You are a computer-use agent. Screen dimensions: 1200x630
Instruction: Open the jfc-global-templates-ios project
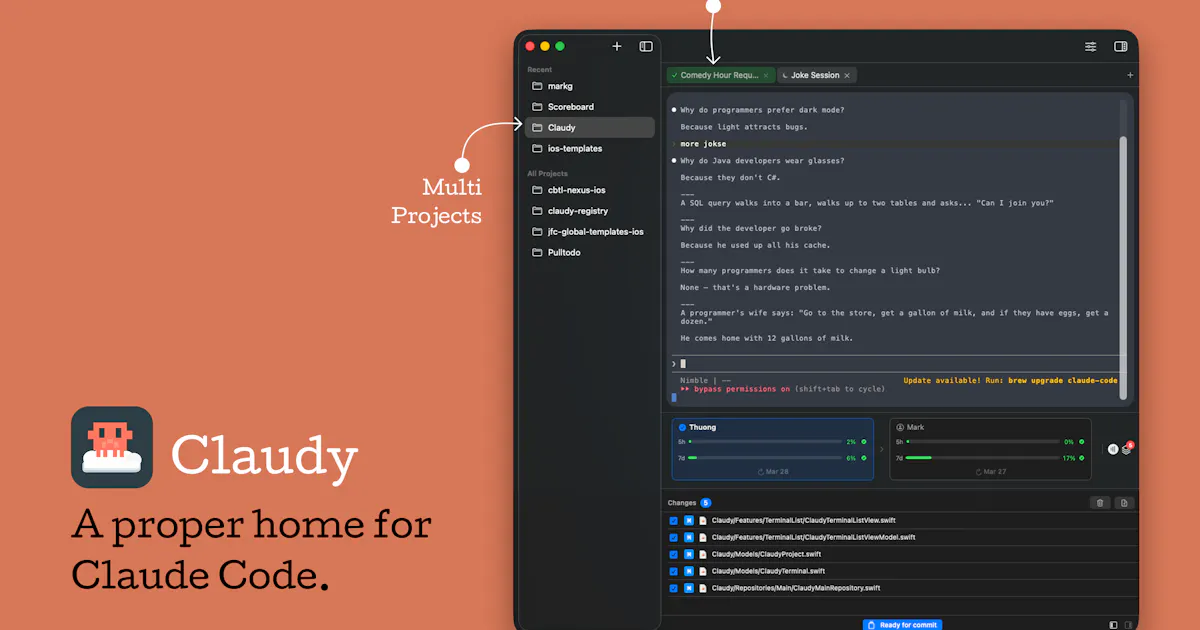[589, 232]
